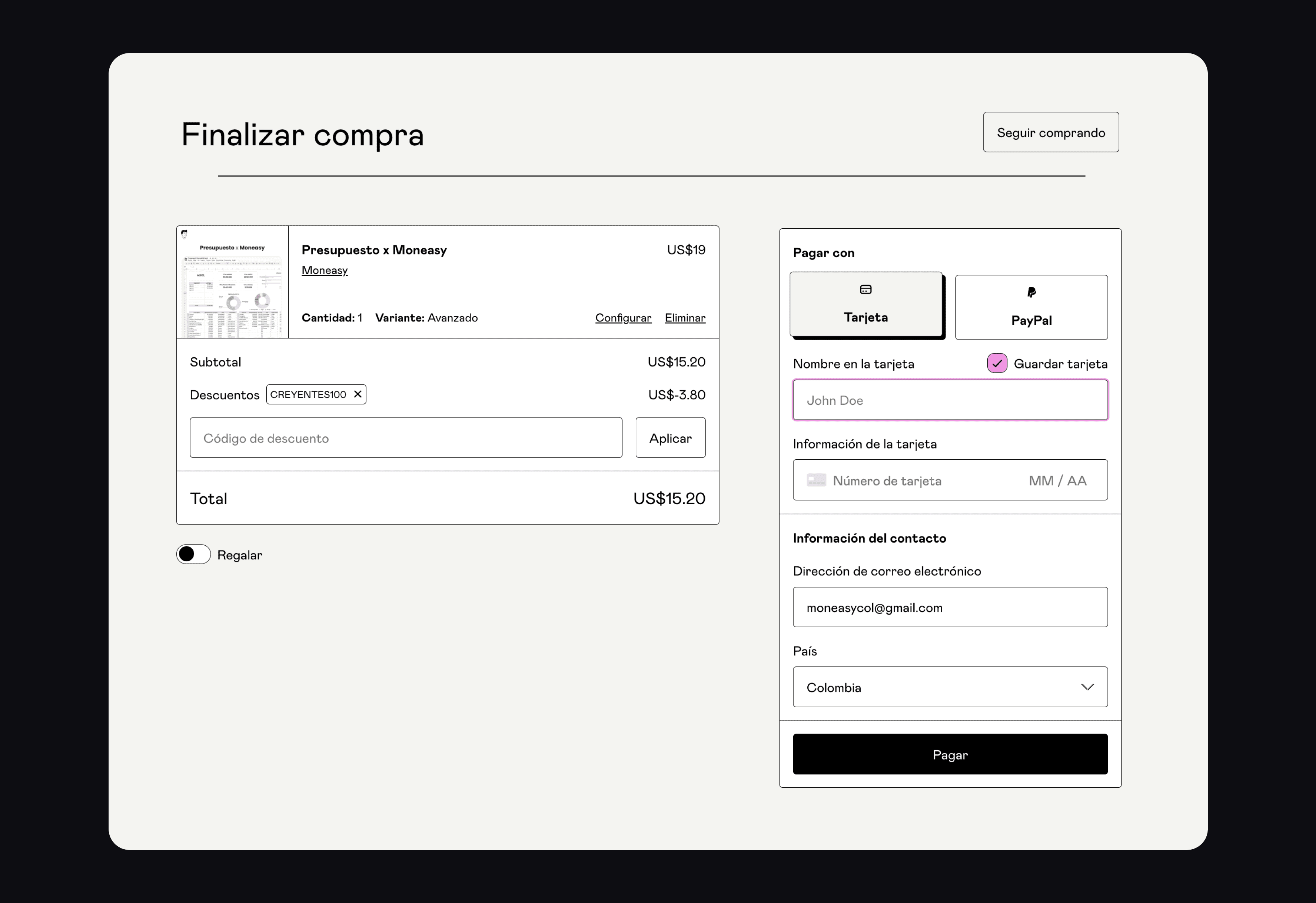Enable the Regalar toggle switch
1316x903 pixels.
[x=193, y=554]
